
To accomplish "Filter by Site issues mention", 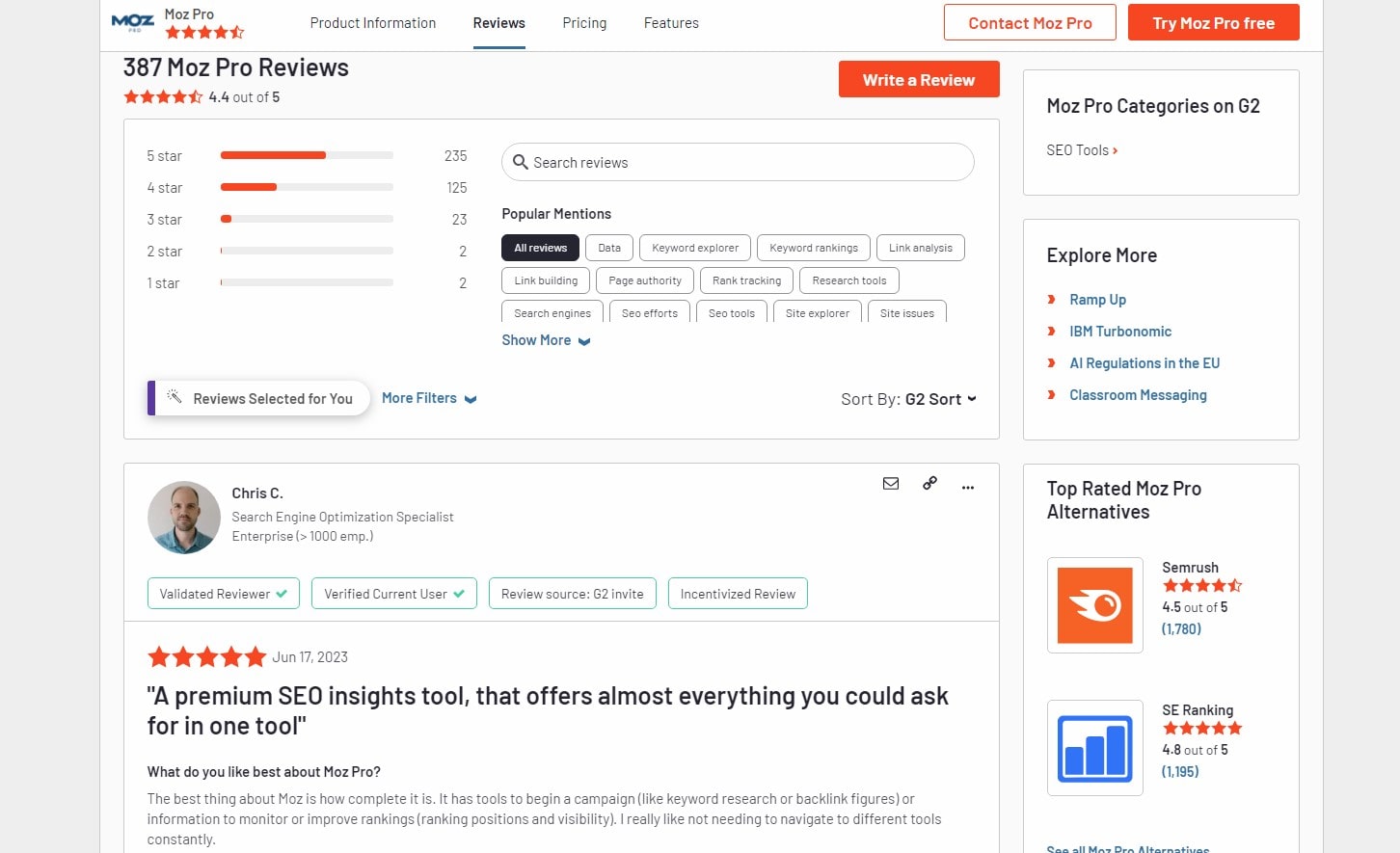I will click(x=907, y=312).
